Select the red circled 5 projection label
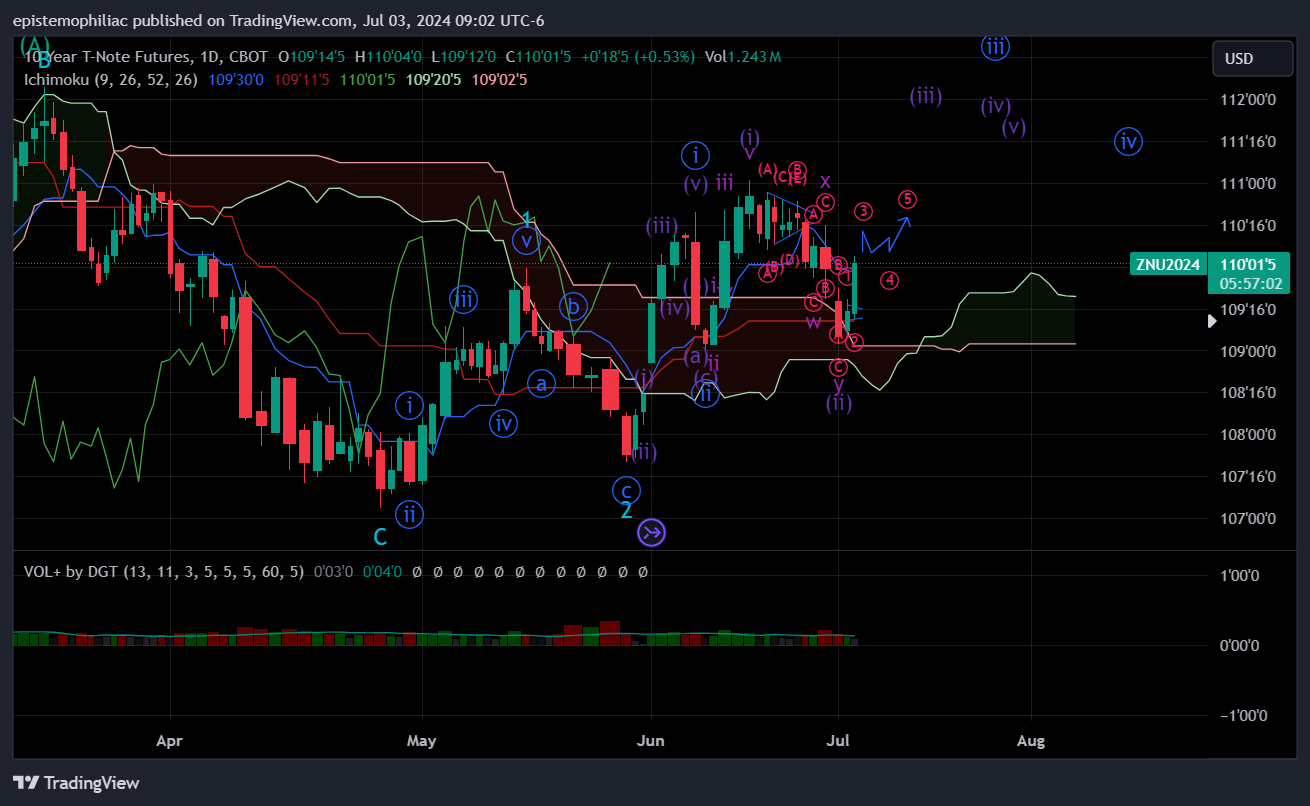Image resolution: width=1310 pixels, height=806 pixels. click(906, 198)
